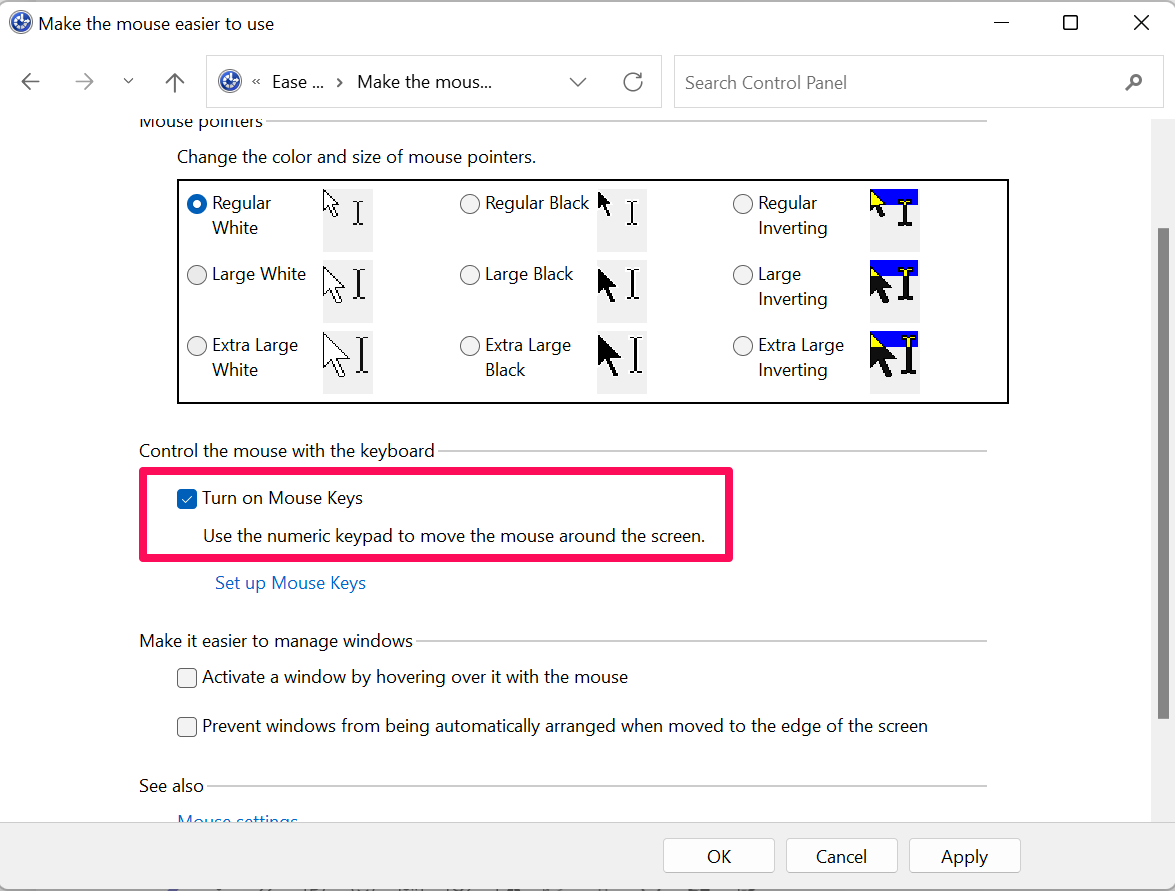The width and height of the screenshot is (1175, 891).
Task: Choose Extra Large White pointer radio button
Action: tap(198, 346)
